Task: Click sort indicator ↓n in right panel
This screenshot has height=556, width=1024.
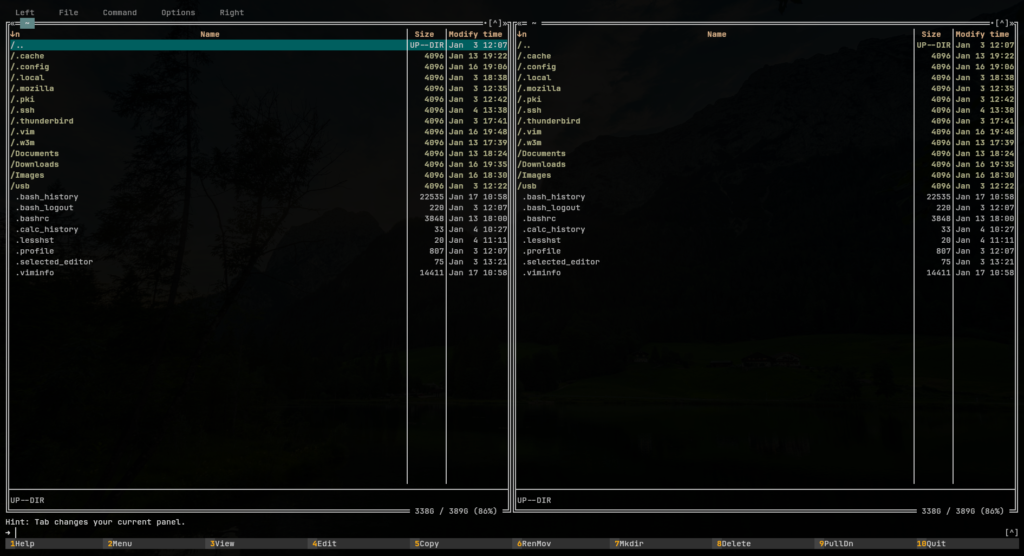Action: [x=522, y=34]
